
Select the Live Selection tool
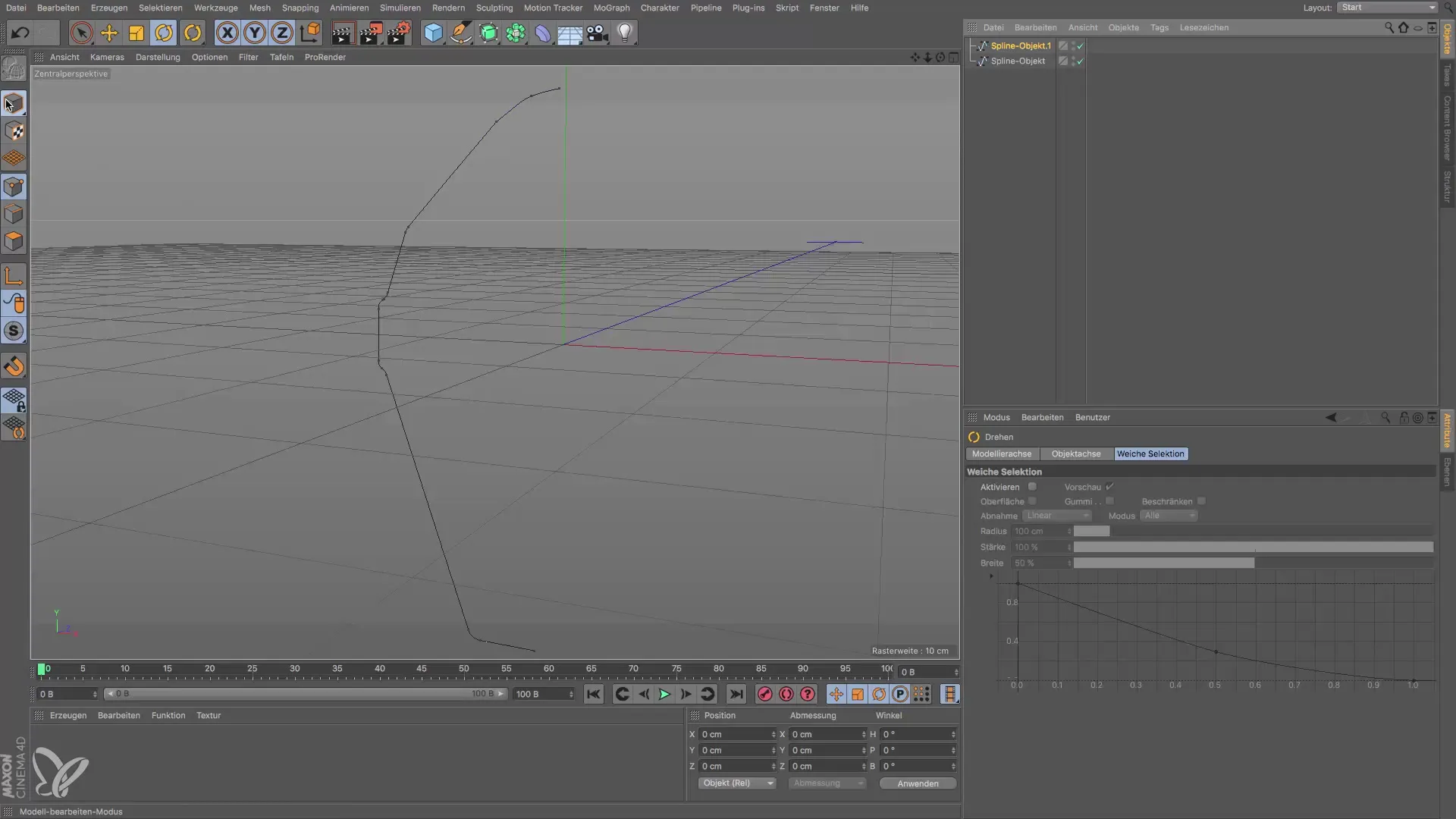point(81,33)
